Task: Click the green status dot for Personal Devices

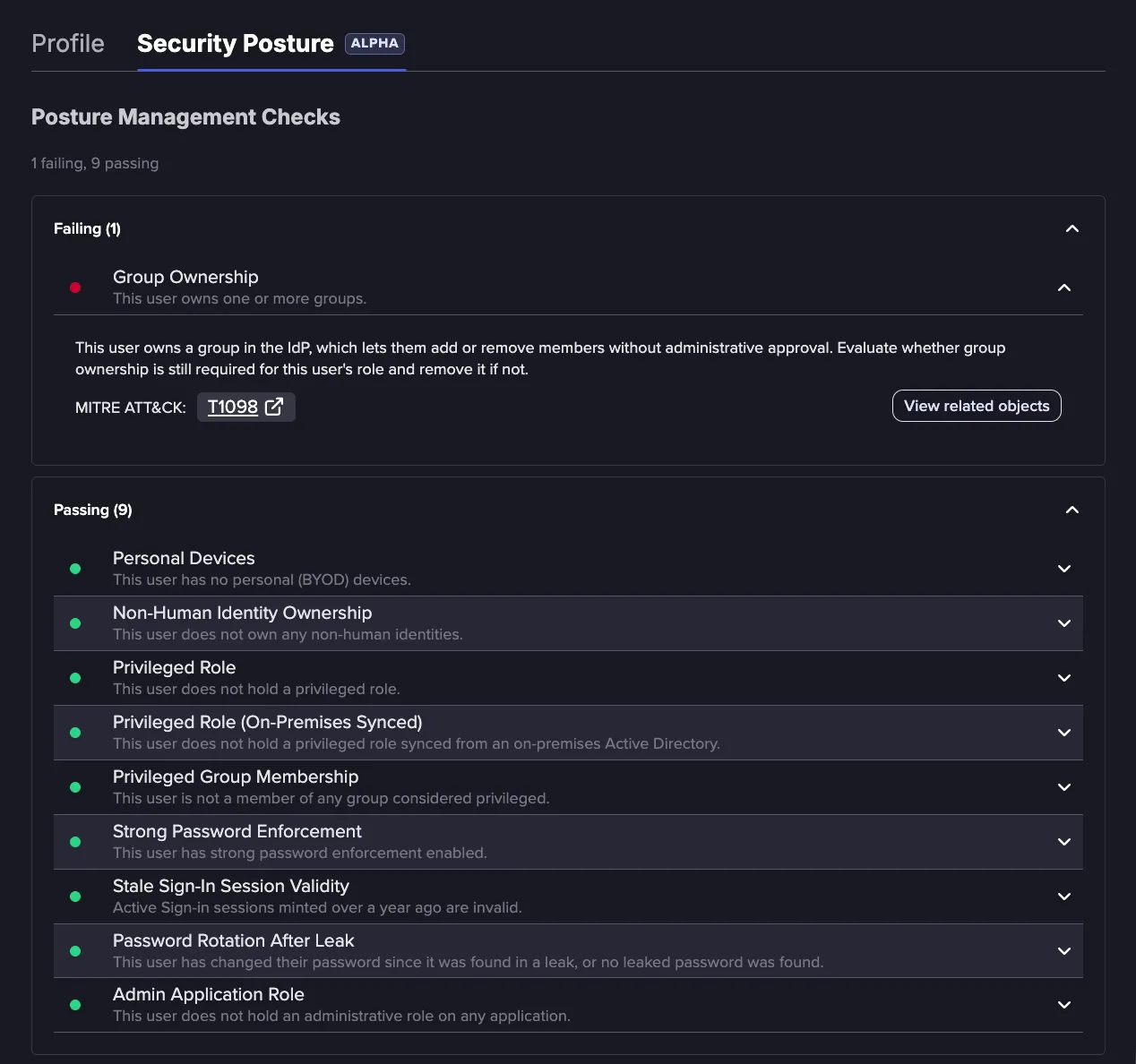Action: [75, 569]
